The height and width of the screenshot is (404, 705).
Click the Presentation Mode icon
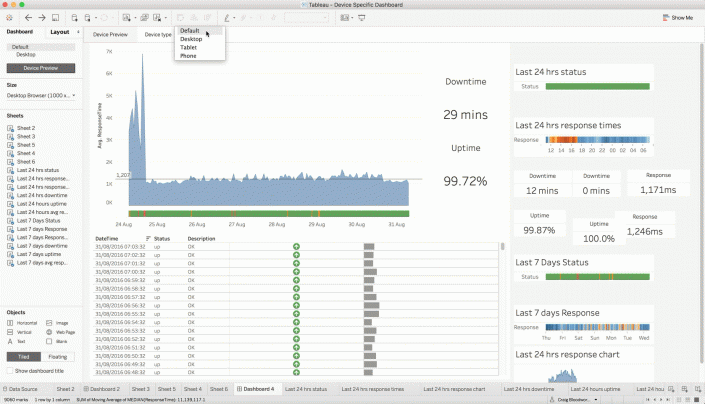pyautogui.click(x=361, y=18)
